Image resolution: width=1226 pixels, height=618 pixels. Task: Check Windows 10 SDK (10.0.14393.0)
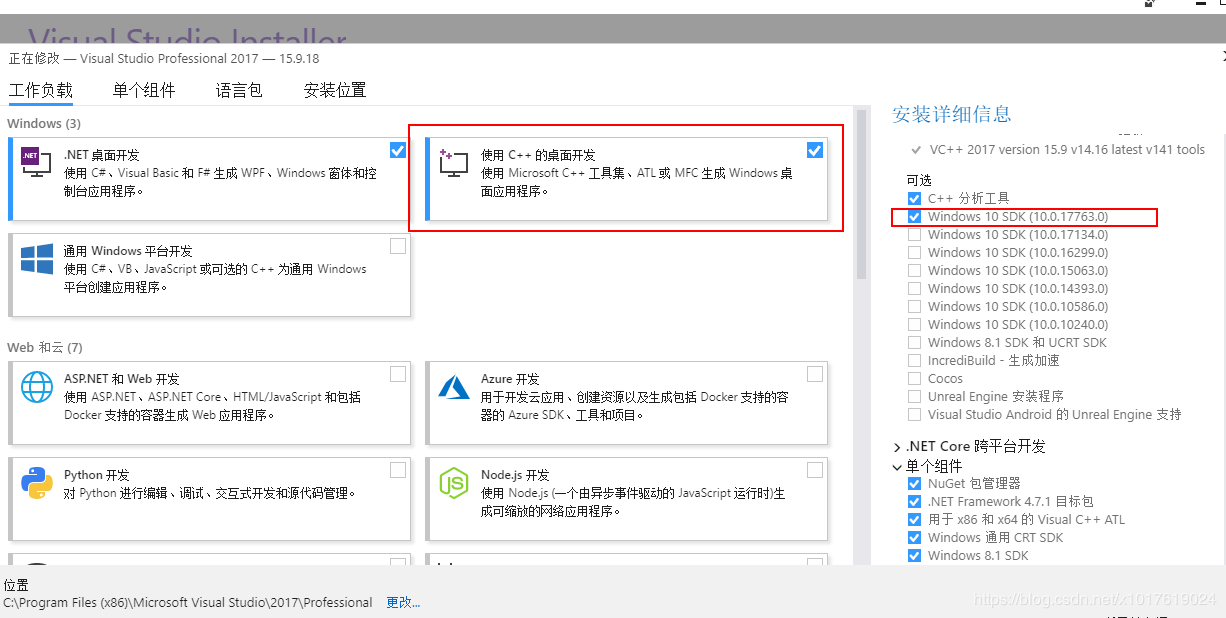pyautogui.click(x=914, y=288)
